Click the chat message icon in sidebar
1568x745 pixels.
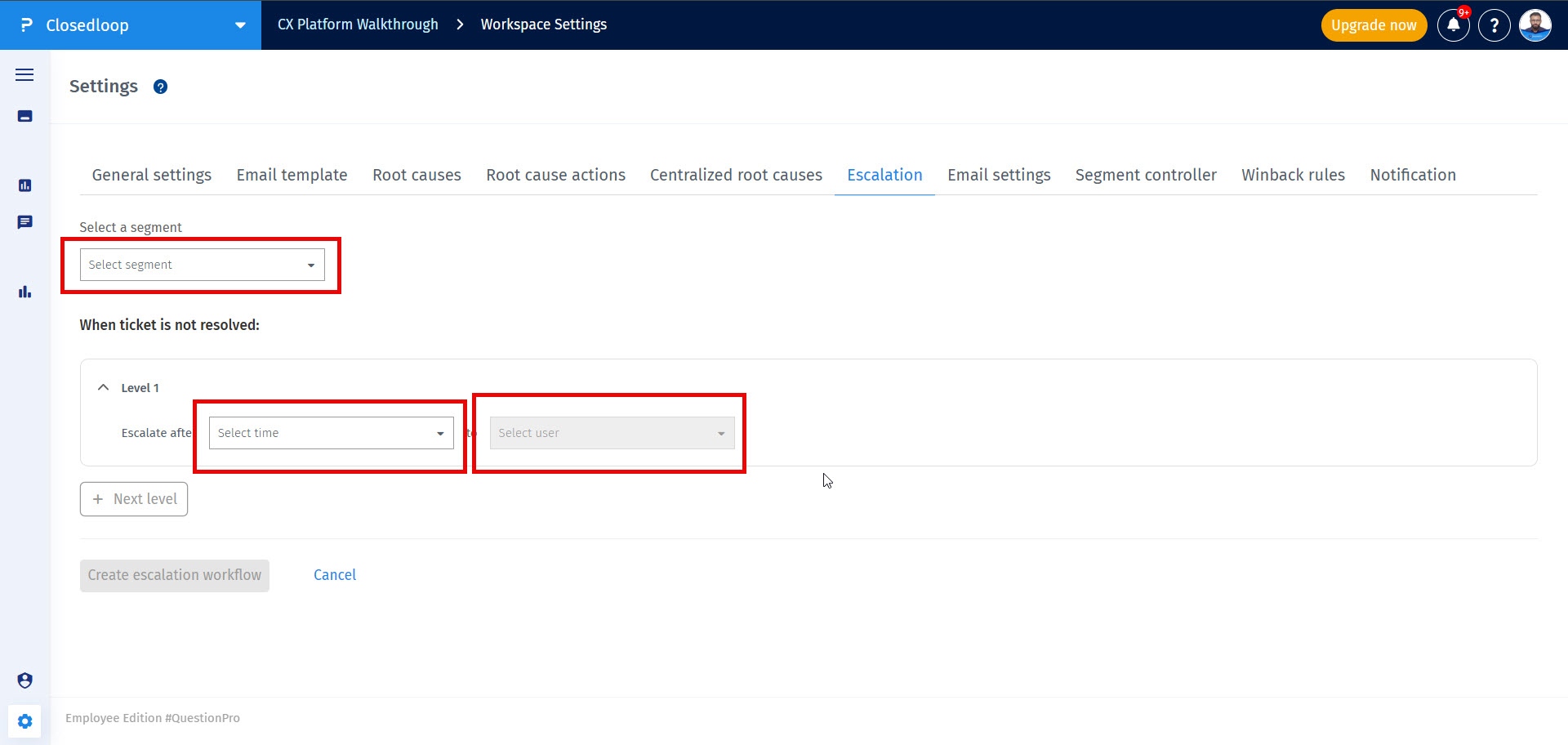point(24,222)
